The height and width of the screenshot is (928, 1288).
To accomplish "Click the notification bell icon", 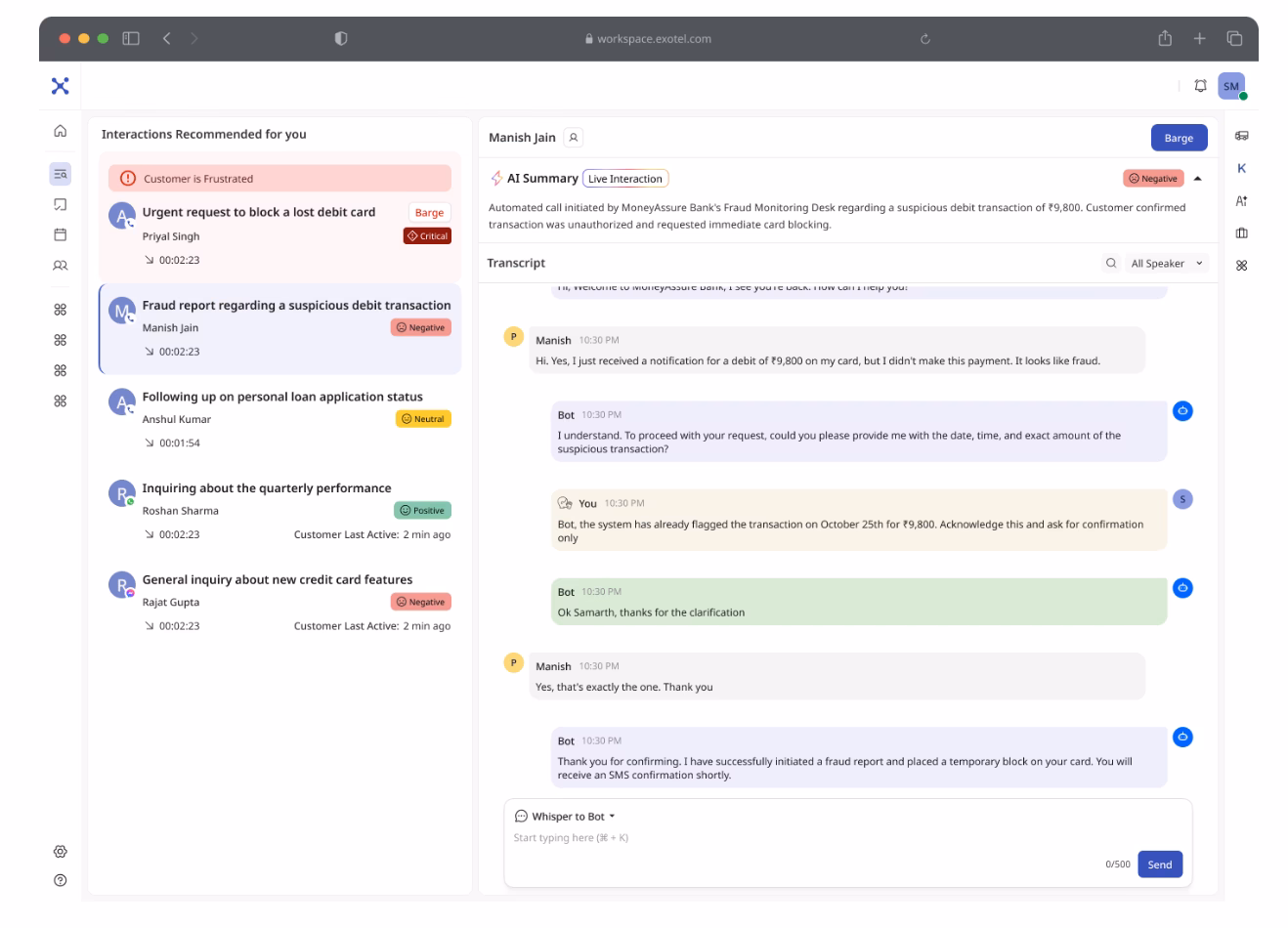I will 1200,87.
